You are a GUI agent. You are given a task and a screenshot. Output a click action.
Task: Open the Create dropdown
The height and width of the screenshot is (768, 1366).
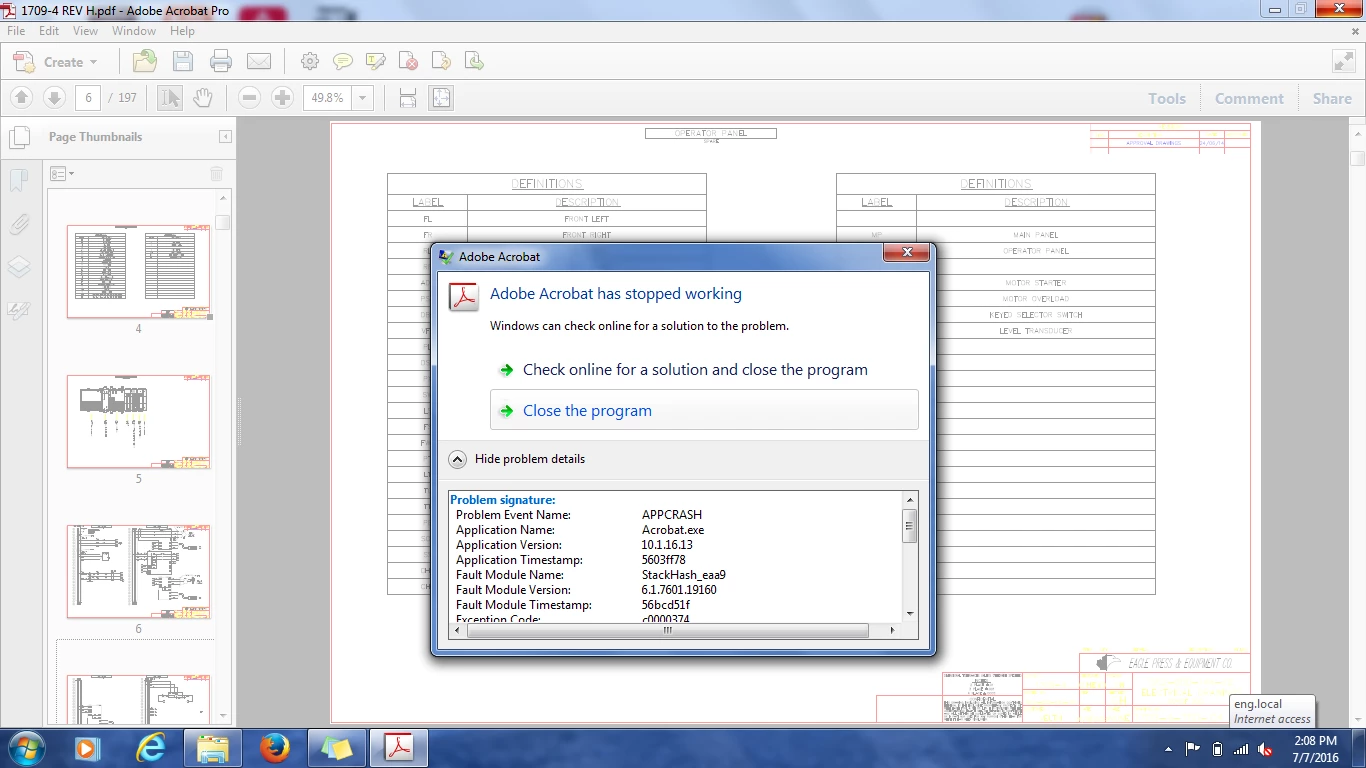coord(56,62)
